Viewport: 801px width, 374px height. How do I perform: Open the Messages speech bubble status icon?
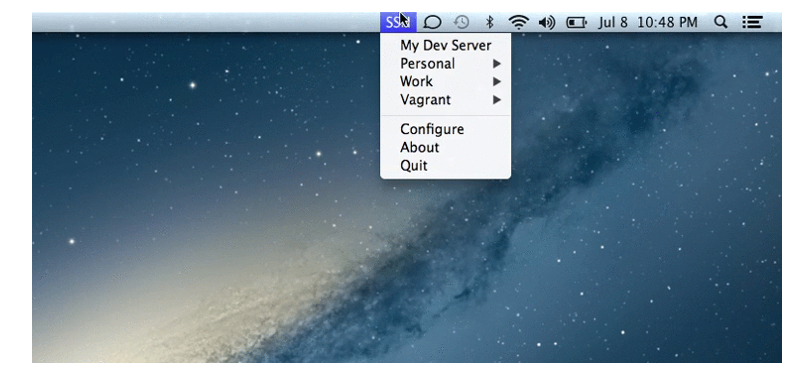click(433, 22)
